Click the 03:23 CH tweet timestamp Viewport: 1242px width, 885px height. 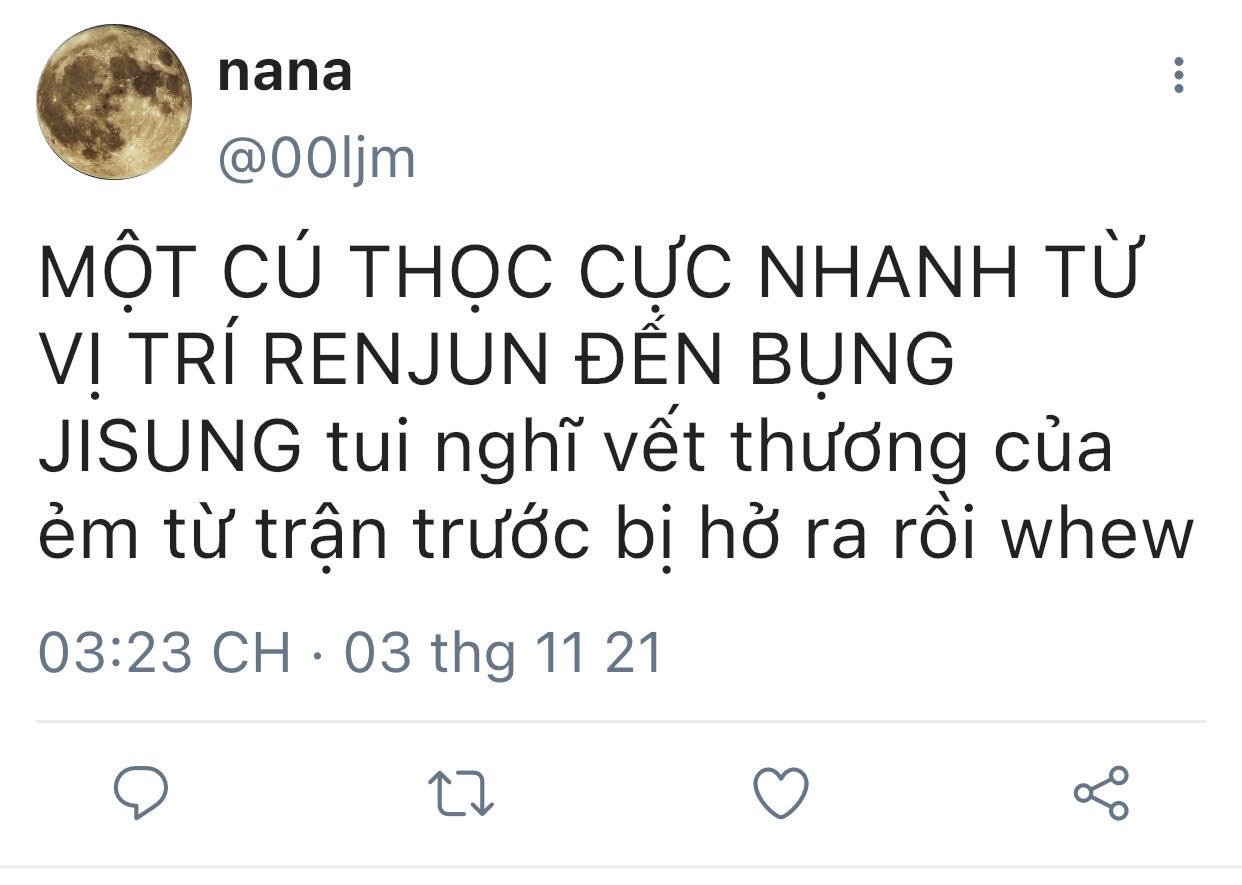(165, 652)
